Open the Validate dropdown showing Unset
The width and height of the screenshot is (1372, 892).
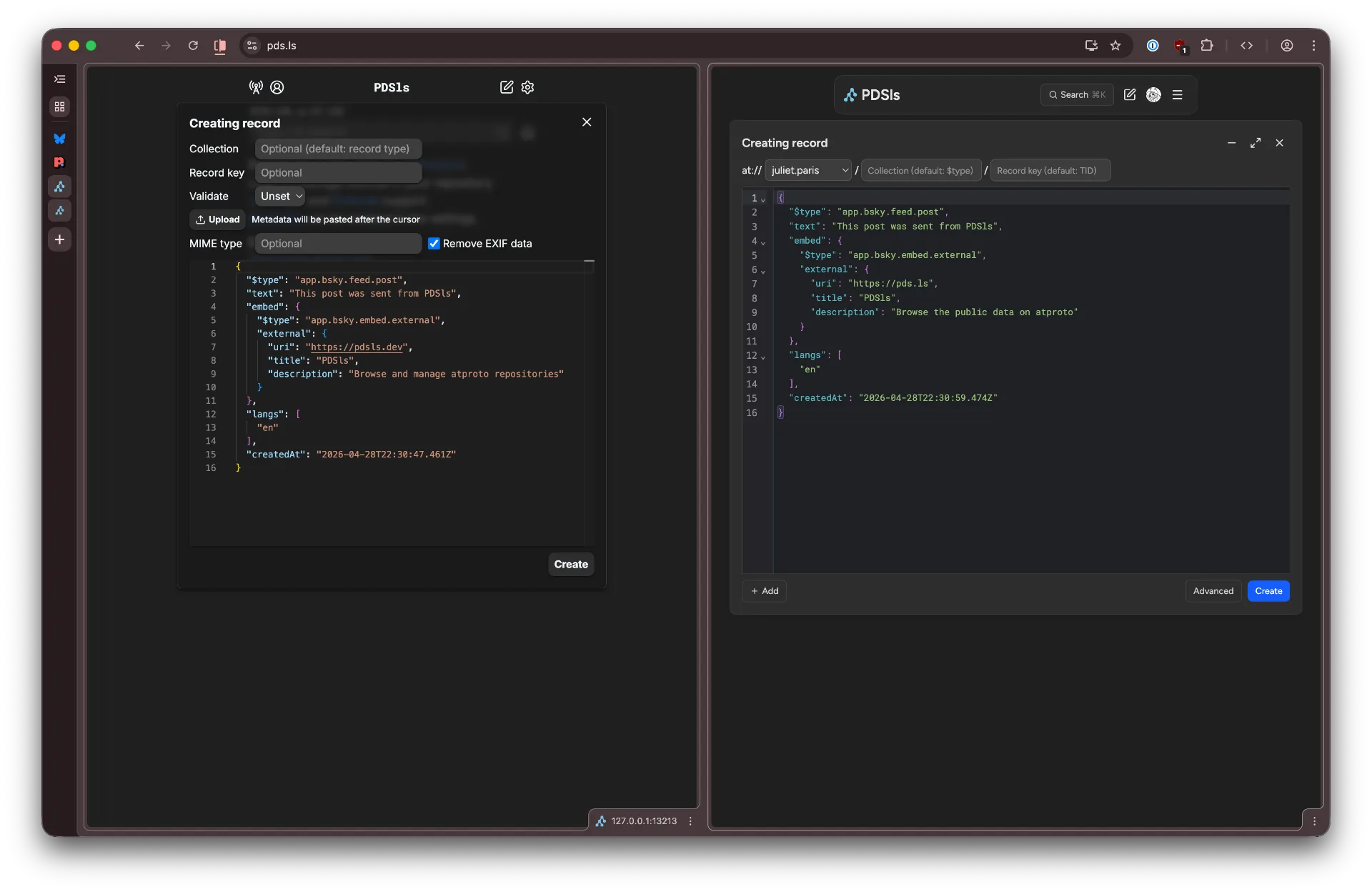click(x=280, y=196)
